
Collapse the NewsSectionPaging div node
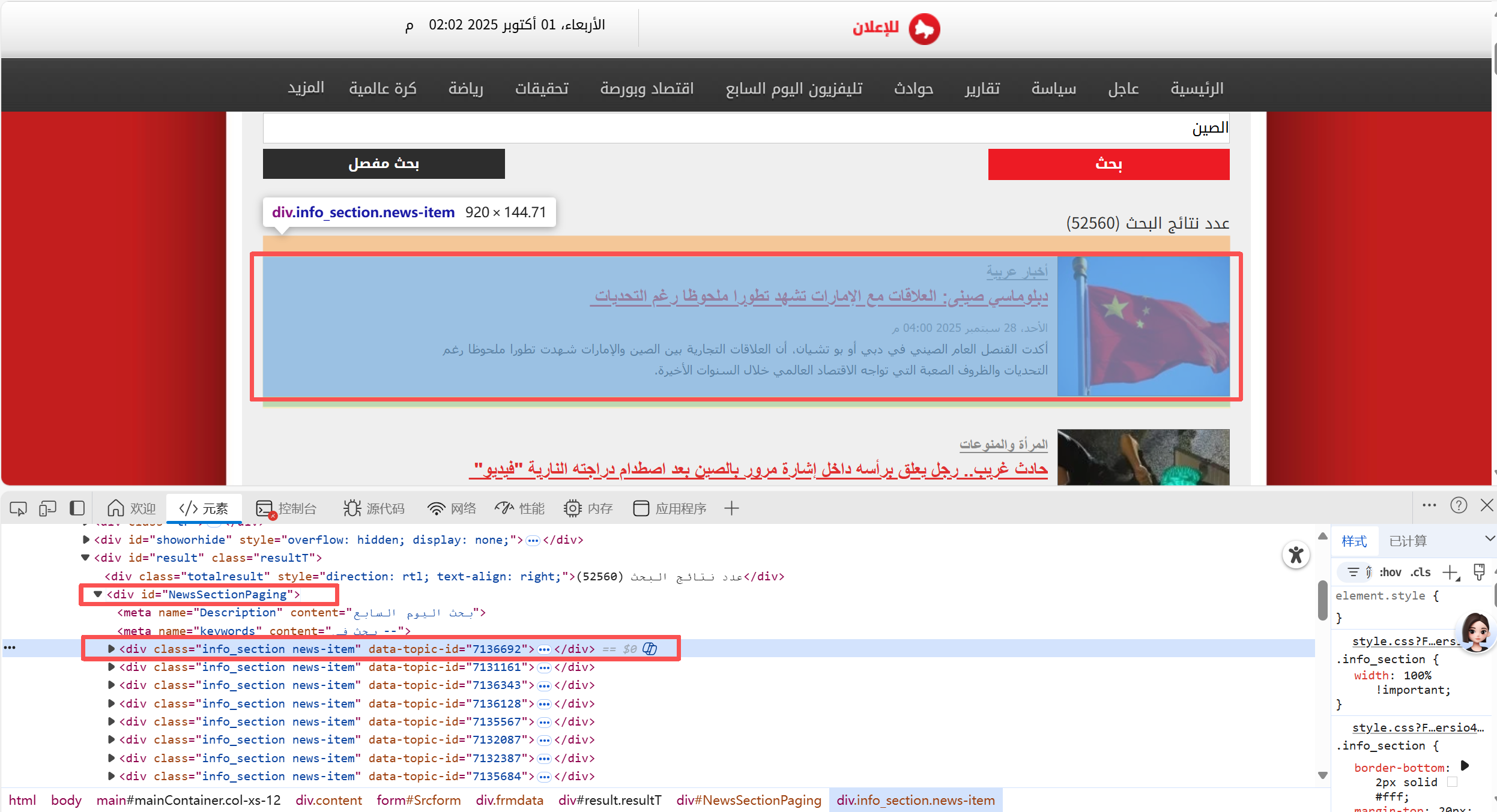point(97,594)
